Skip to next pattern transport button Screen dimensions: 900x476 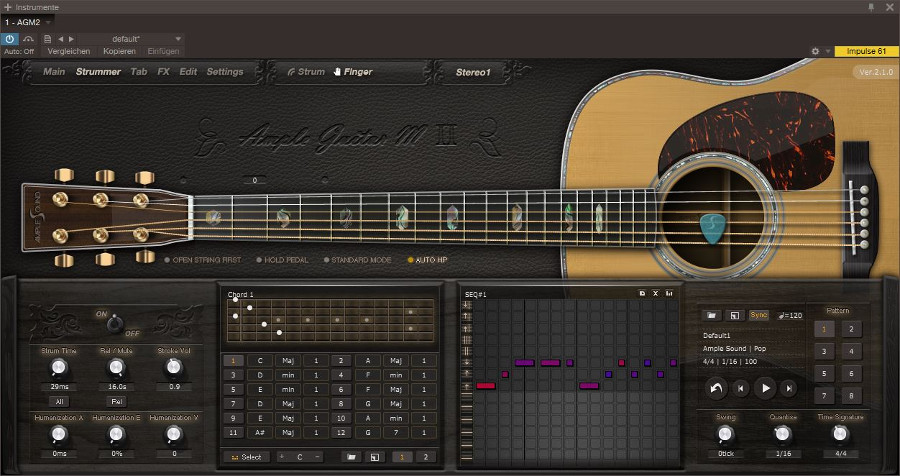tap(789, 388)
